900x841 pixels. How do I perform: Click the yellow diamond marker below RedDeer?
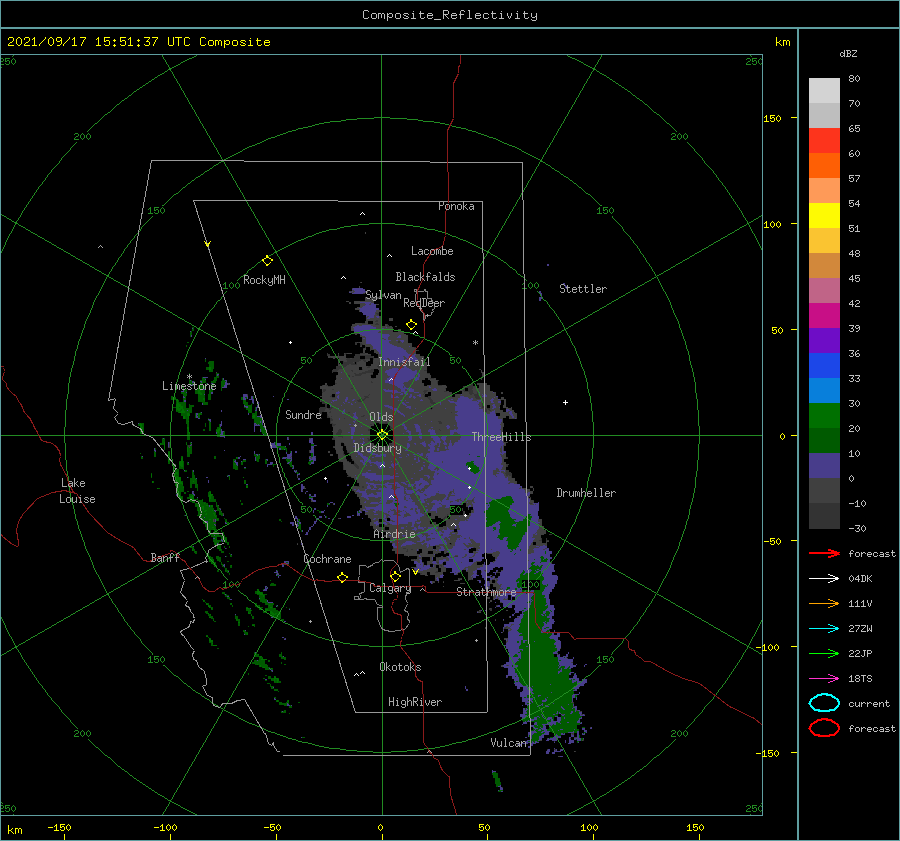[x=411, y=325]
